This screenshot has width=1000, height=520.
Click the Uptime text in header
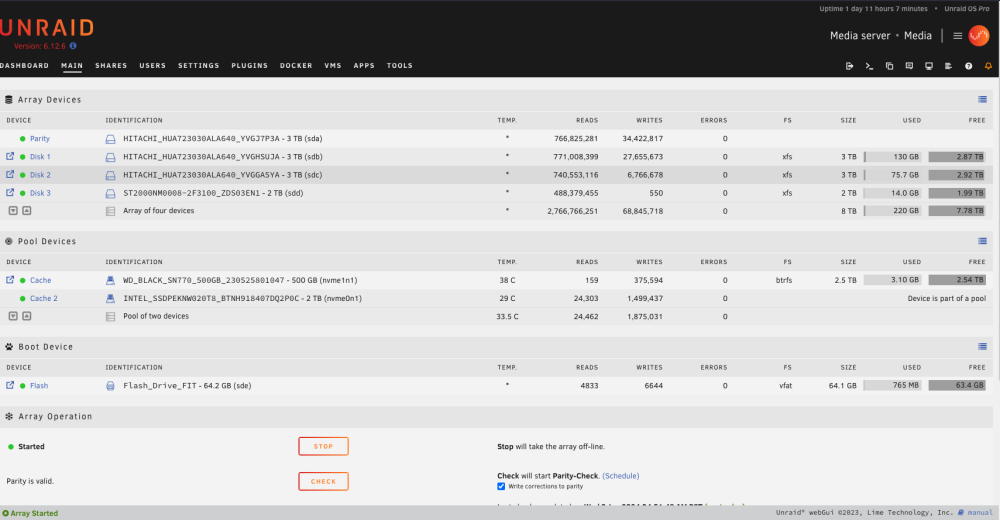[x=873, y=9]
